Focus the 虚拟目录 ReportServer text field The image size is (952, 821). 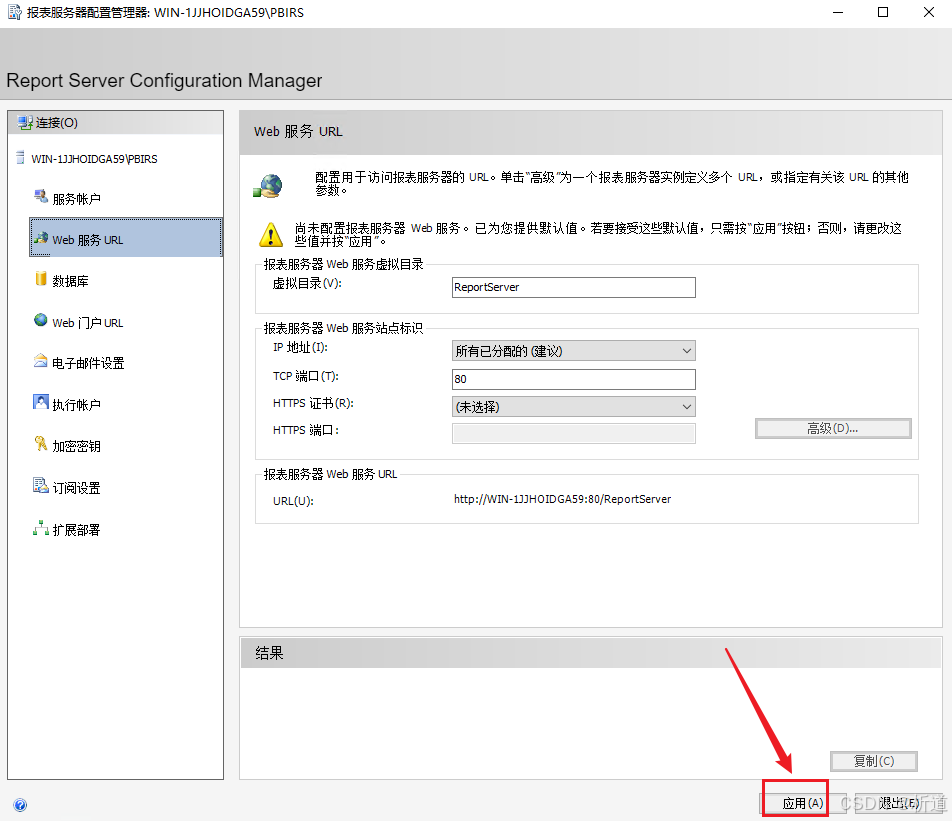tap(573, 287)
